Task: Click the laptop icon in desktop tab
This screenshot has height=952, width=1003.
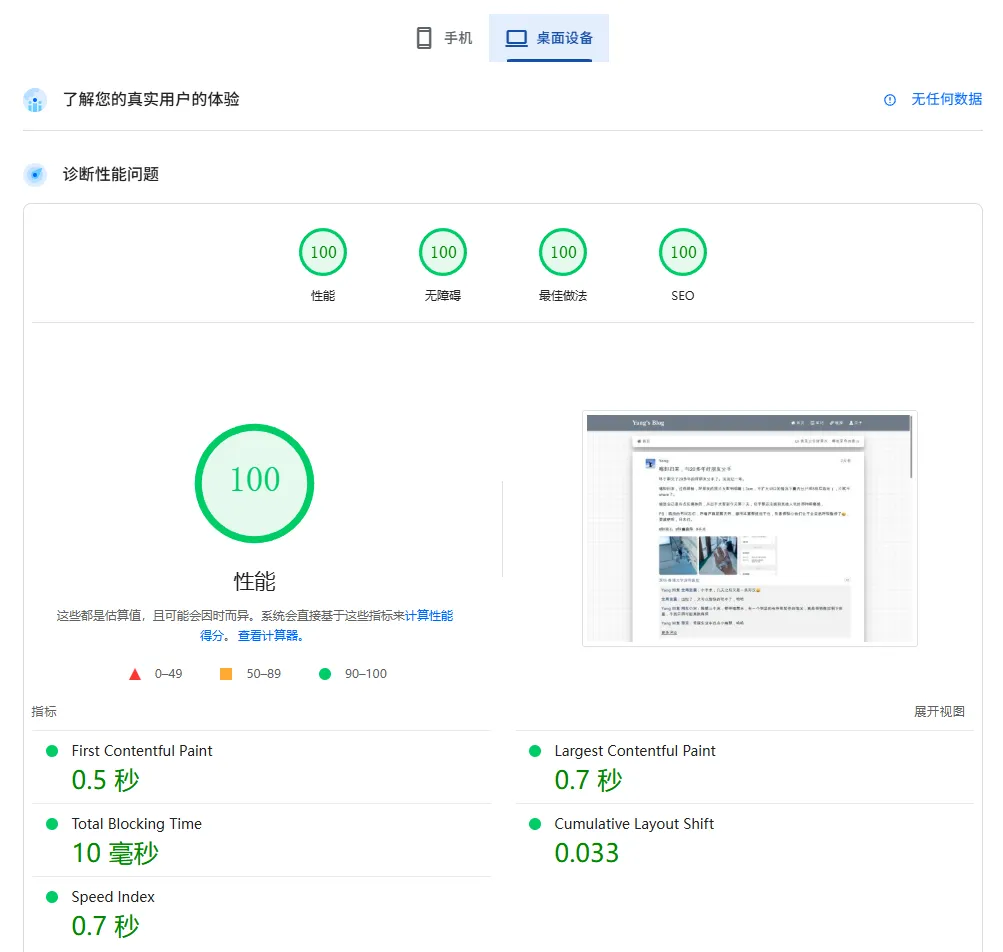Action: (516, 38)
